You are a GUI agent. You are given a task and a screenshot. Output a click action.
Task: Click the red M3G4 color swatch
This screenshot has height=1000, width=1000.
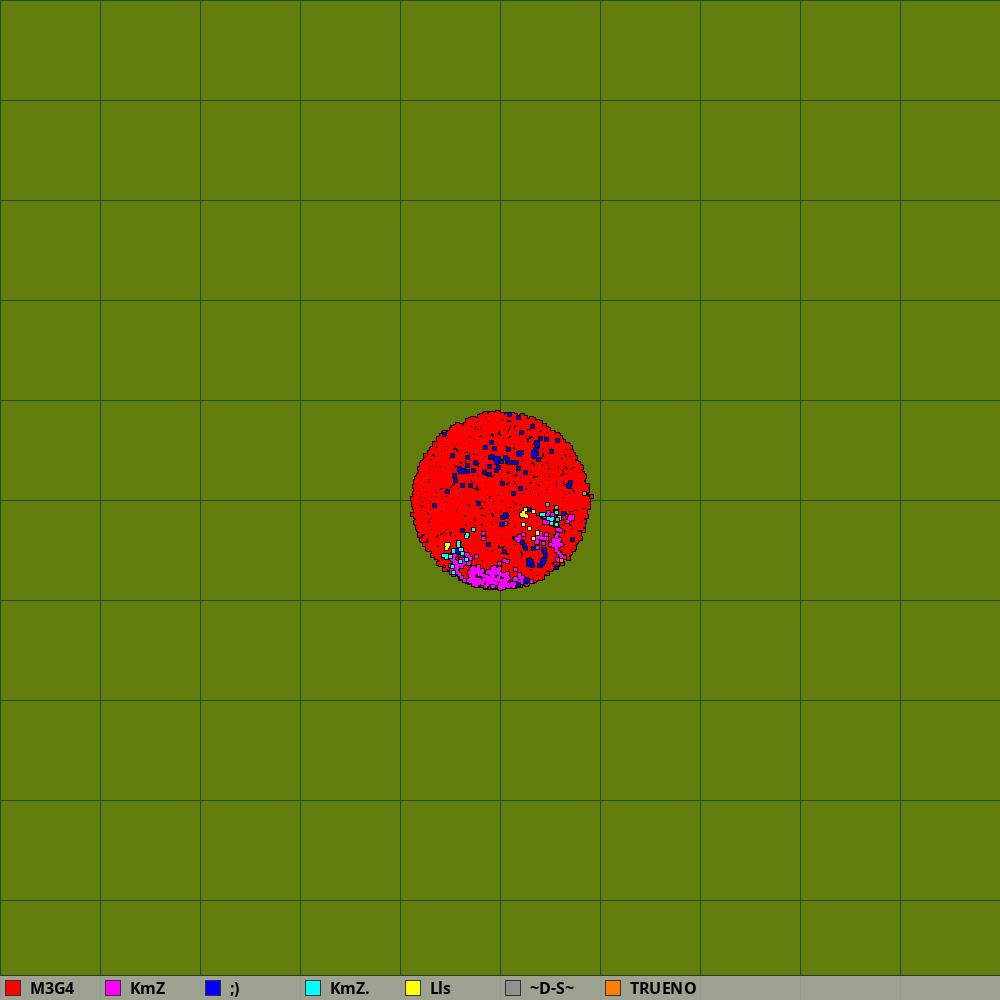(x=13, y=988)
